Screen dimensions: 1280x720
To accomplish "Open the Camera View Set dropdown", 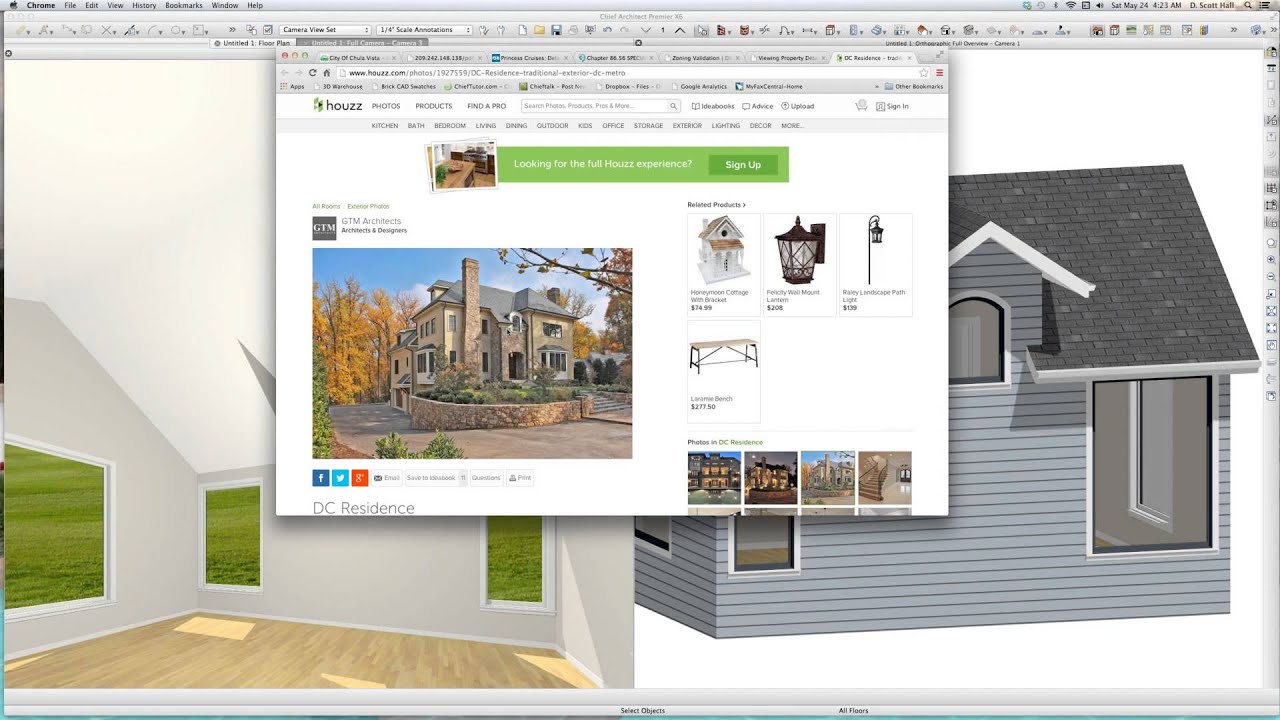I will [x=325, y=30].
